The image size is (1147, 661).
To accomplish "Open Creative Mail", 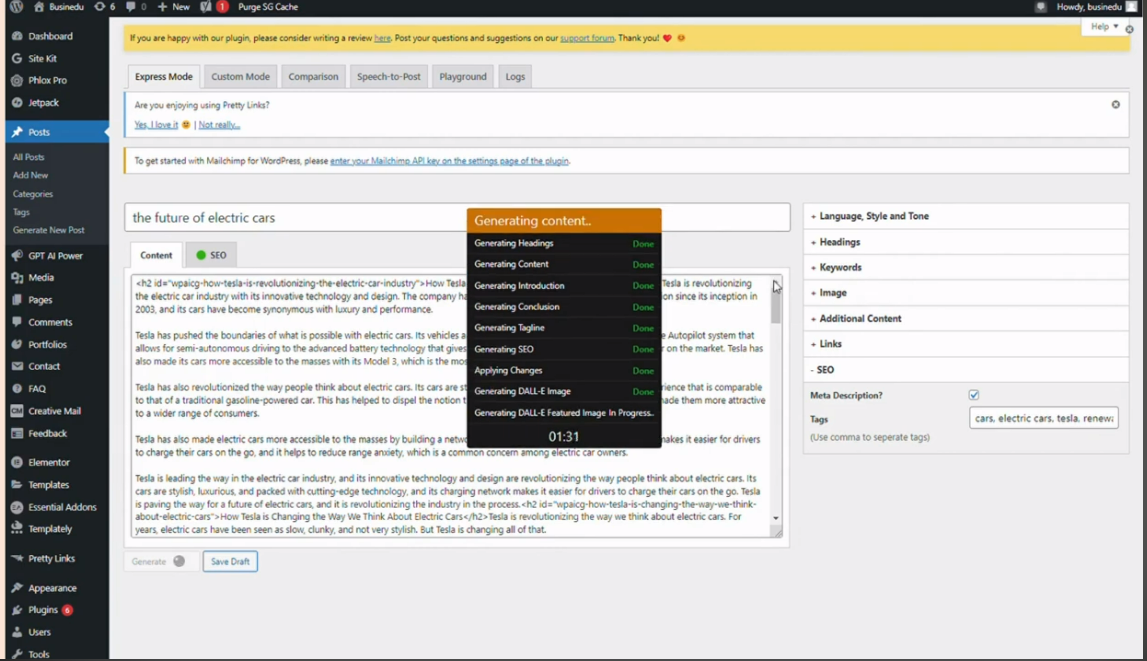I will coord(54,411).
